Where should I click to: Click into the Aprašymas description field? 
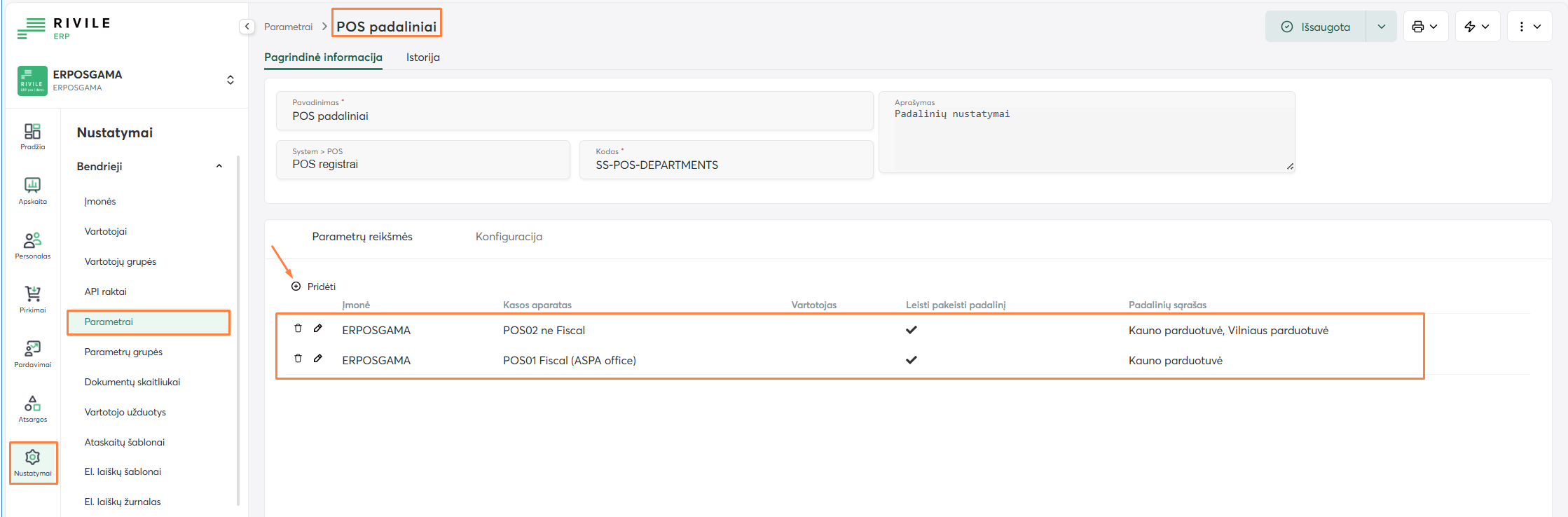pyautogui.click(x=1086, y=140)
